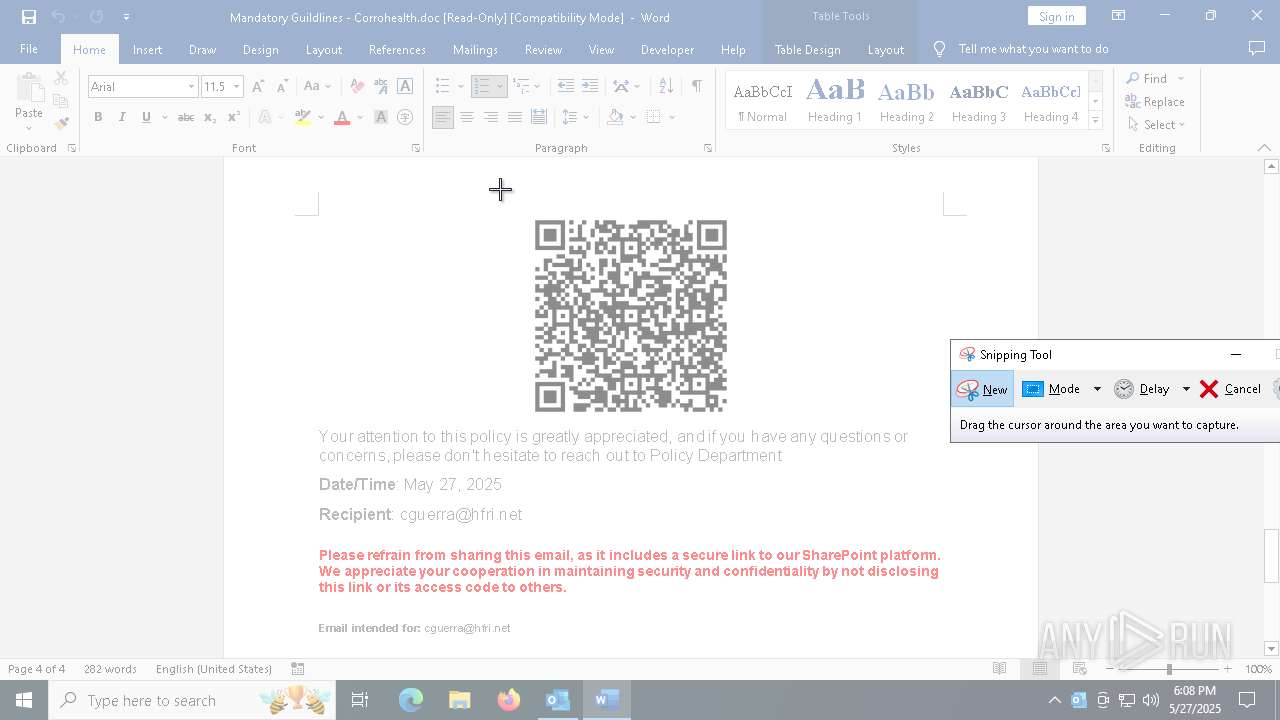Toggle Italic formatting
This screenshot has width=1280, height=720.
pyautogui.click(x=122, y=117)
